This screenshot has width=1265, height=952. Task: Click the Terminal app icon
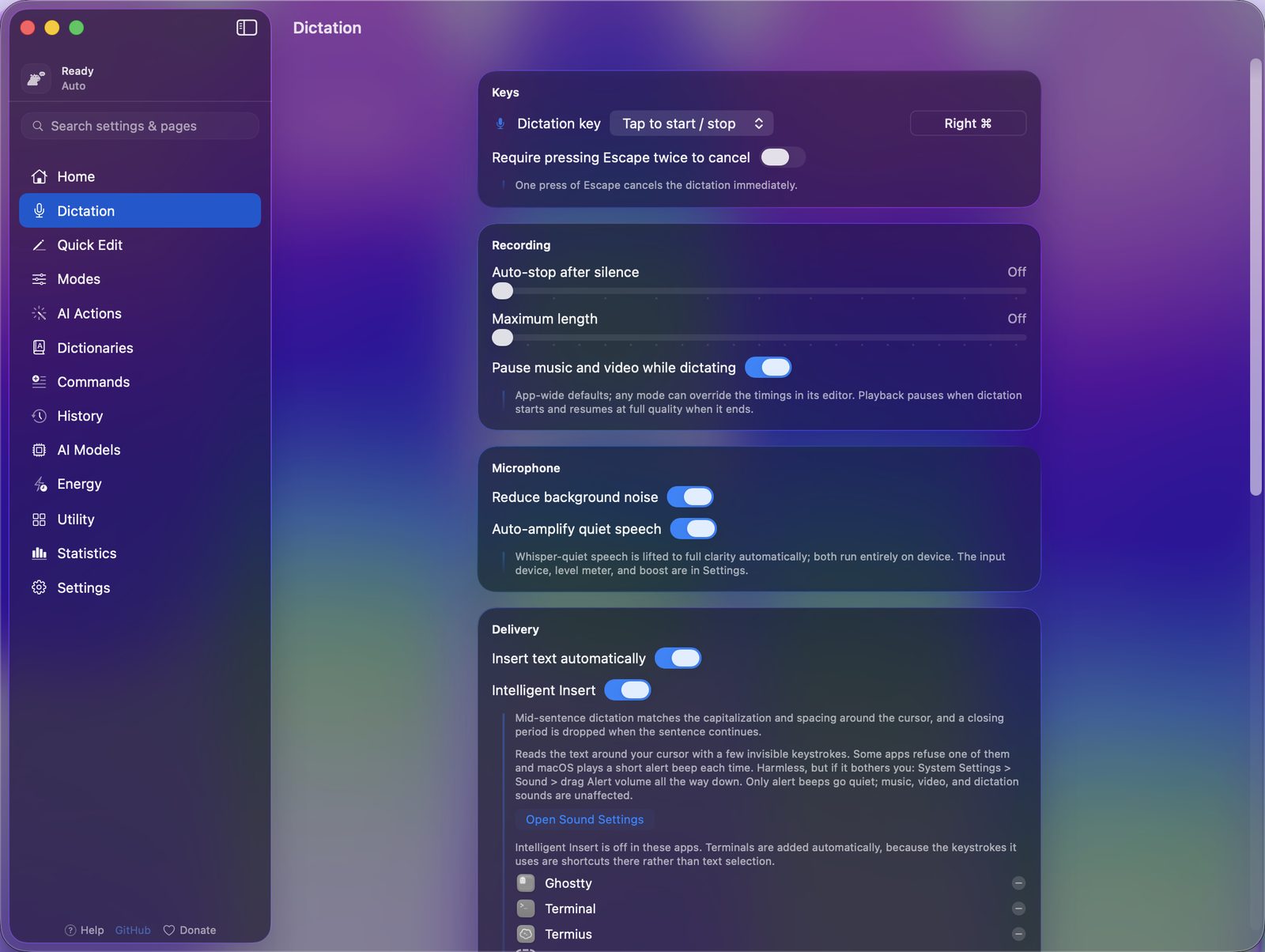click(526, 909)
